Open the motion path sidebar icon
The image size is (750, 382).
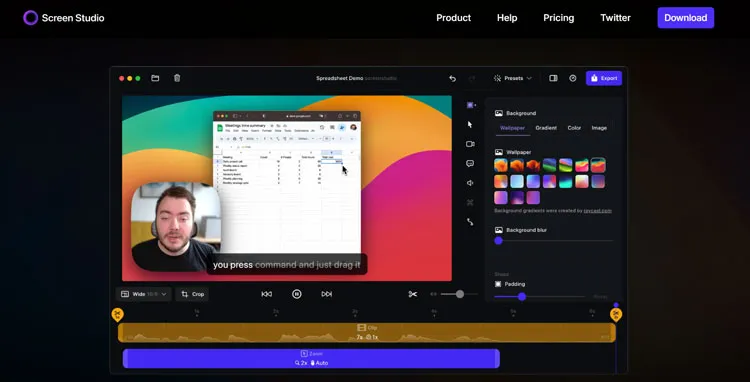[470, 222]
